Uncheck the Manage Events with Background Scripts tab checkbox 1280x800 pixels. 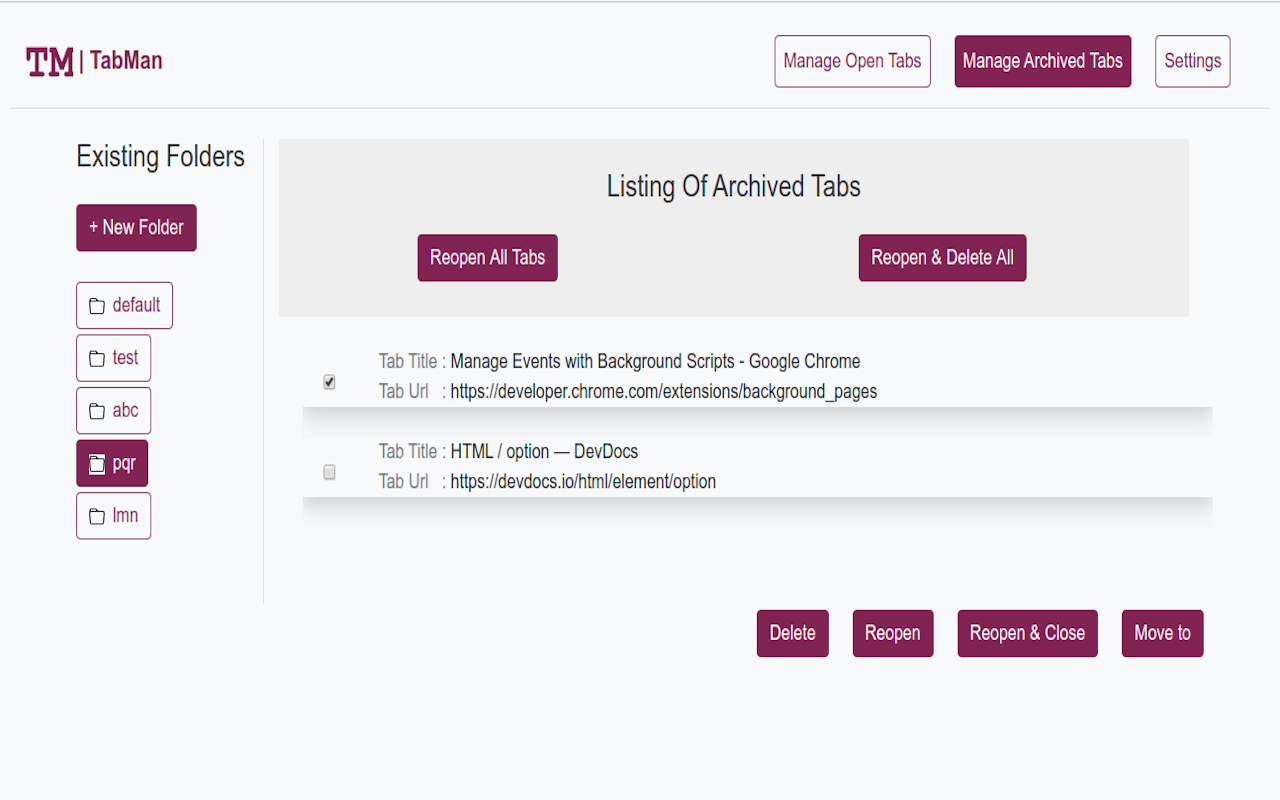pyautogui.click(x=330, y=382)
